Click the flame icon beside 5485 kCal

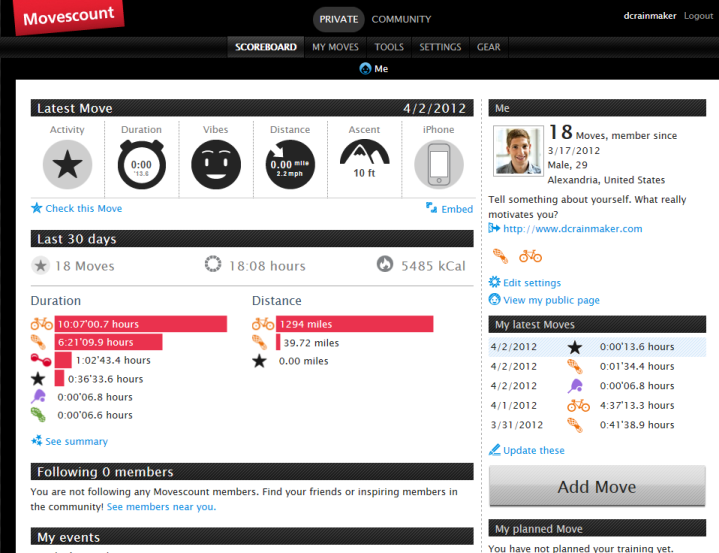pos(385,264)
